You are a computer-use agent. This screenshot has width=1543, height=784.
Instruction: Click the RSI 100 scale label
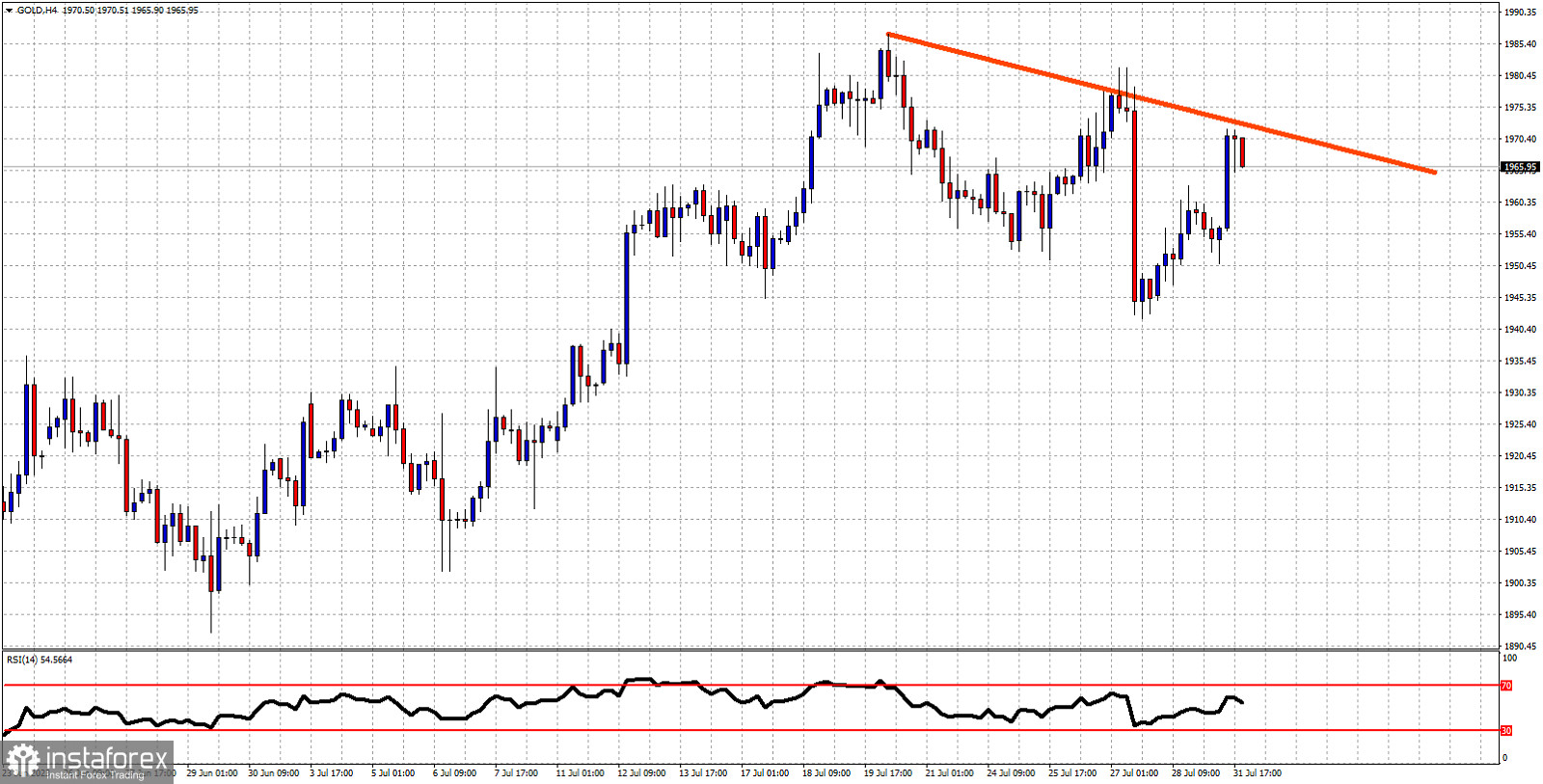point(1510,659)
